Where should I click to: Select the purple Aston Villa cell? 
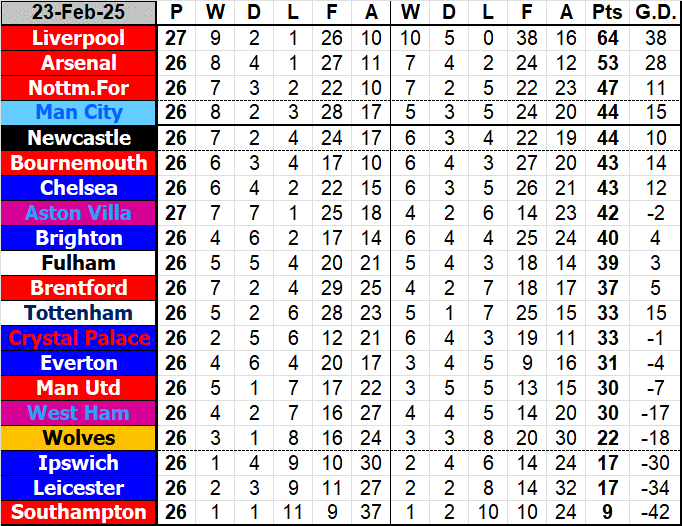79,213
